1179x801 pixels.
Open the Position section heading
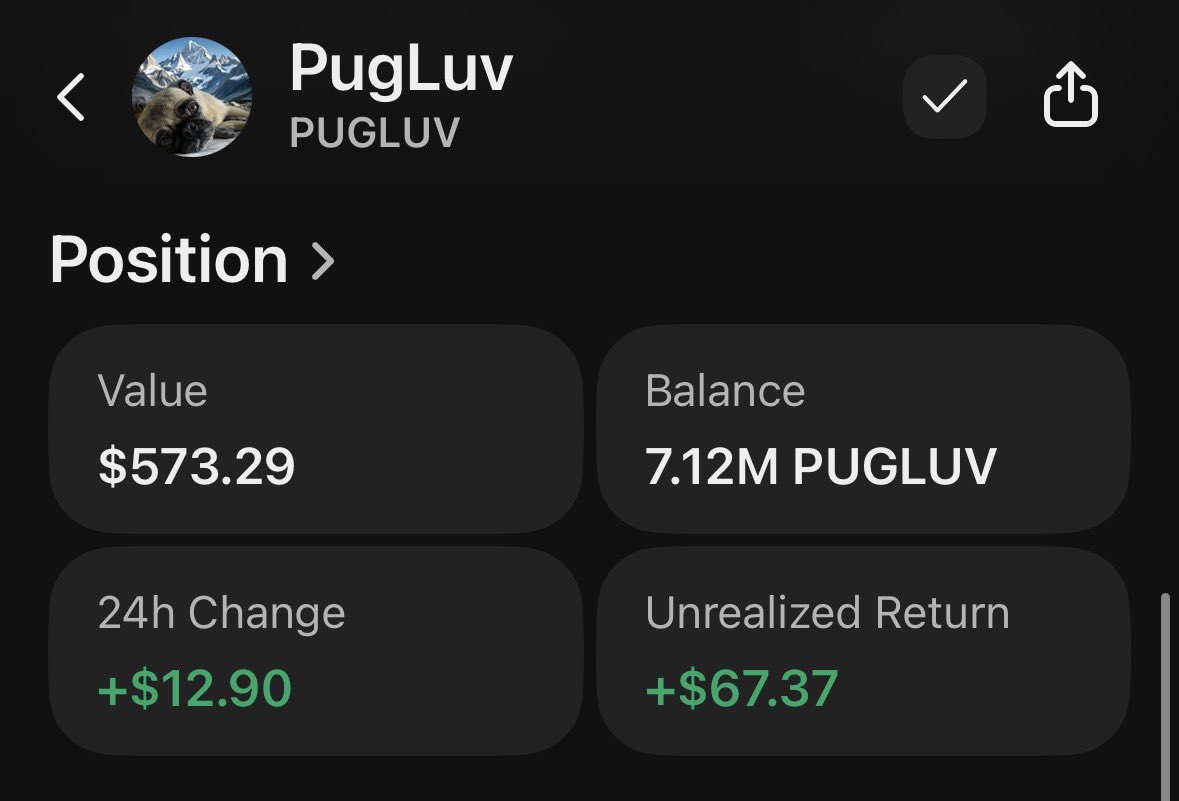coord(169,260)
